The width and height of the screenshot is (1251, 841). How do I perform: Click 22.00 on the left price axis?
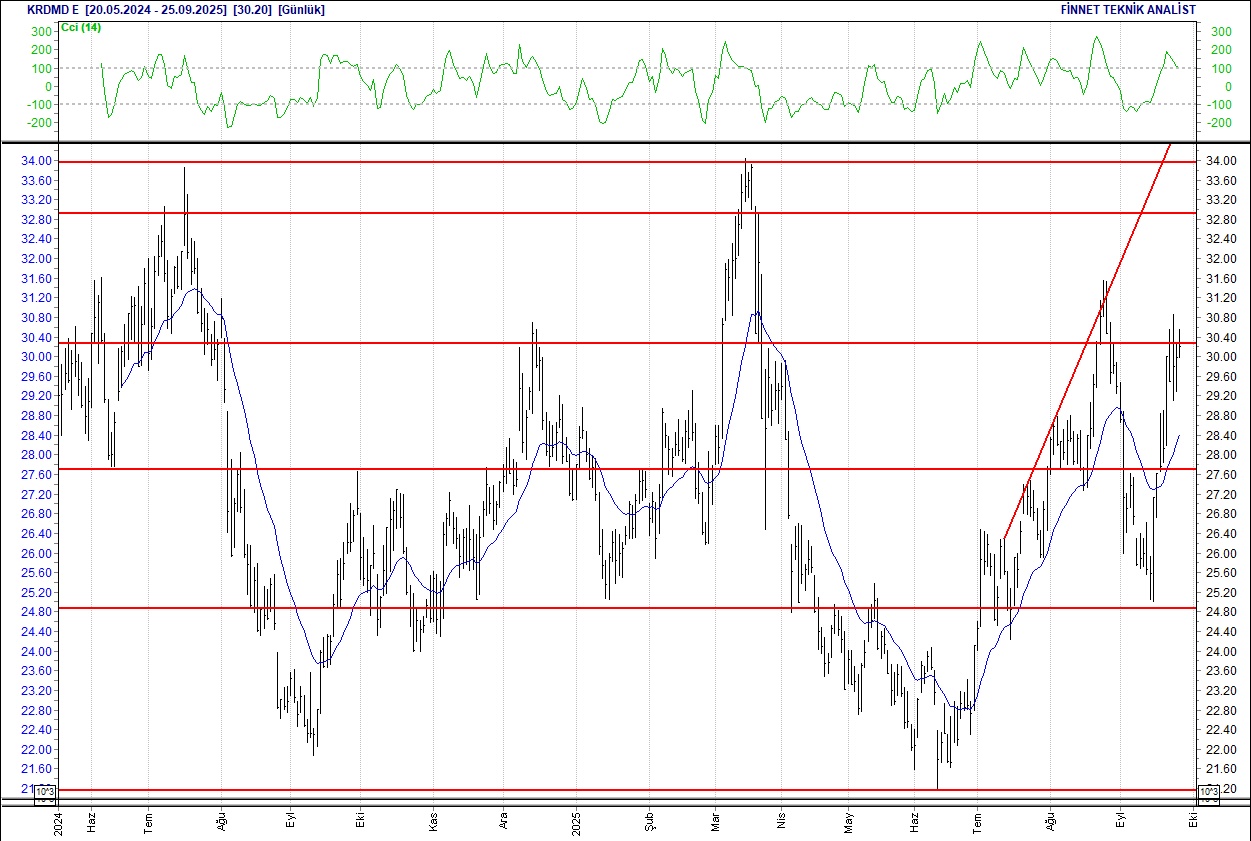37,749
